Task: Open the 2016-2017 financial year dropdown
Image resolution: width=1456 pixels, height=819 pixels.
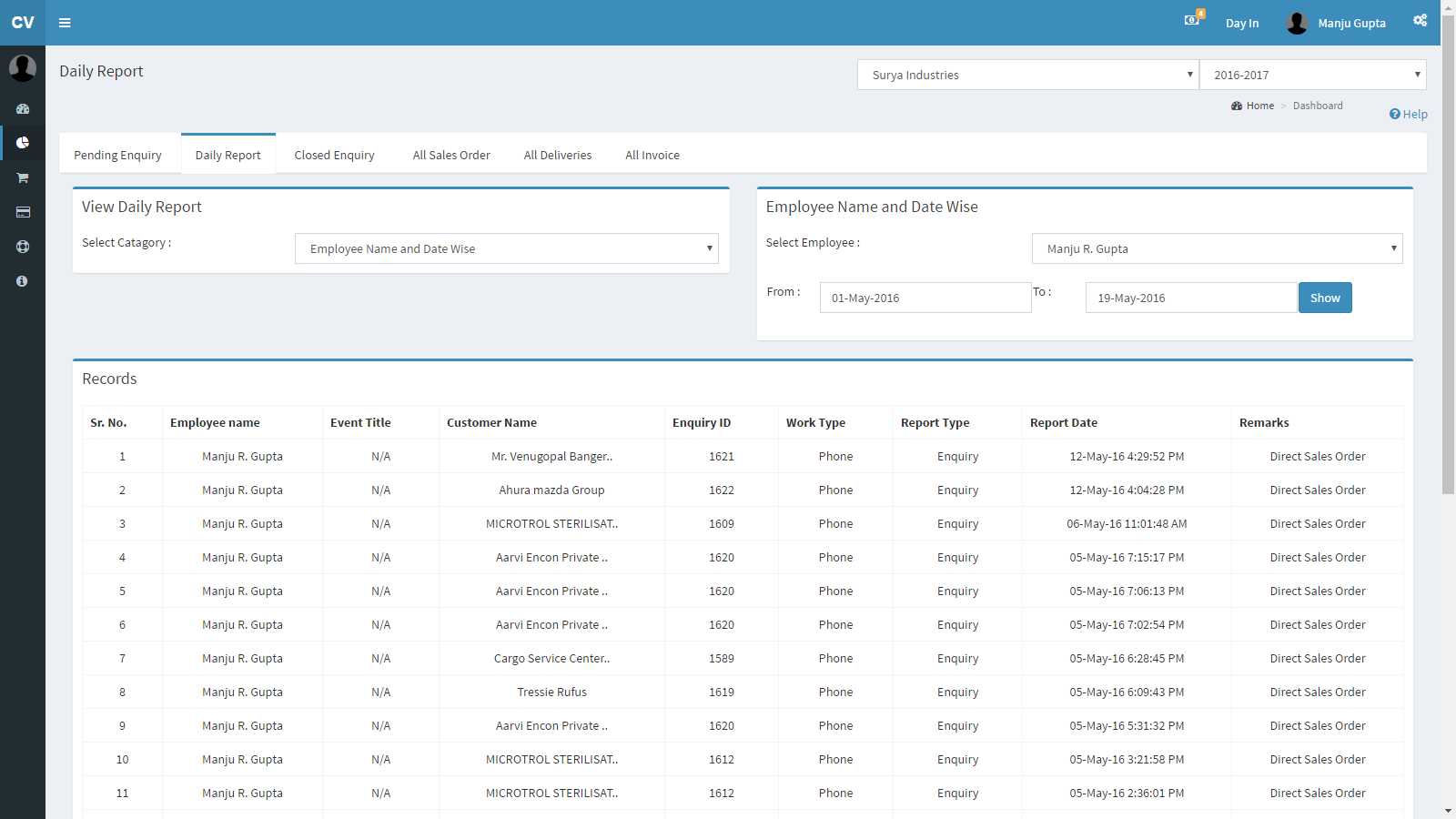Action: [1312, 75]
